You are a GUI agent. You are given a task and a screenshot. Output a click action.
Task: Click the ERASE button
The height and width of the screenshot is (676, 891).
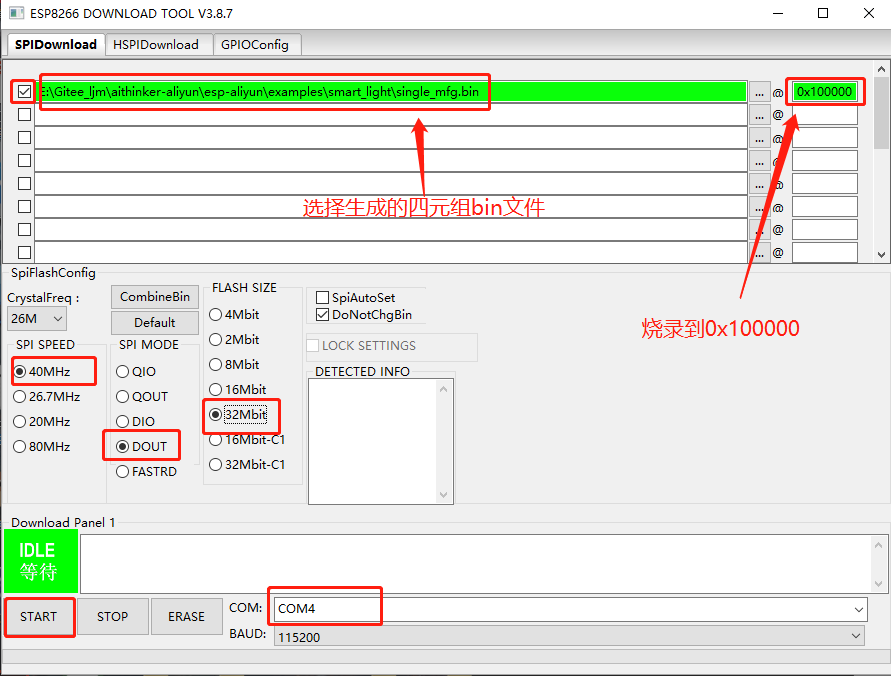(186, 616)
